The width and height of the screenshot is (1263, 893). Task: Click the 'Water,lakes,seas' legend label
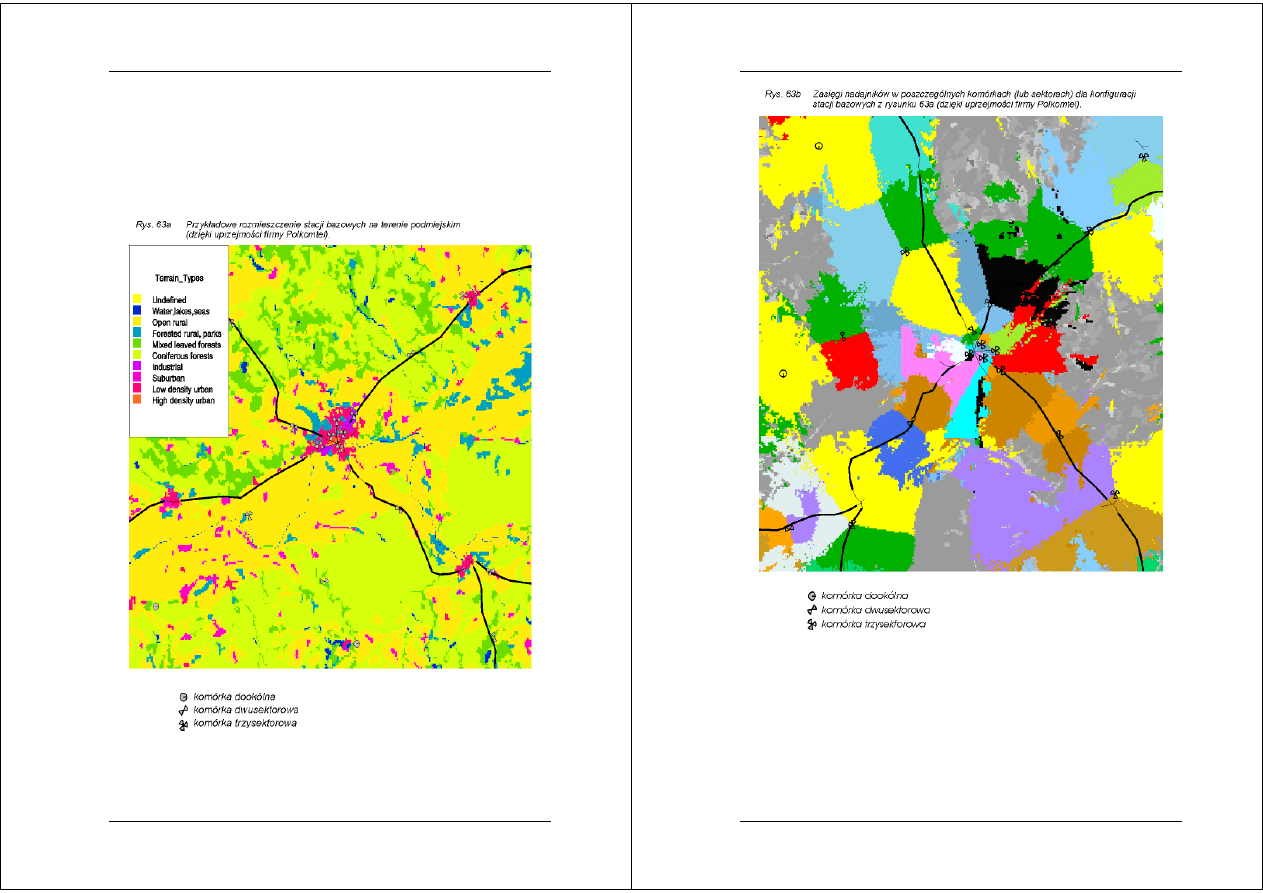point(181,311)
